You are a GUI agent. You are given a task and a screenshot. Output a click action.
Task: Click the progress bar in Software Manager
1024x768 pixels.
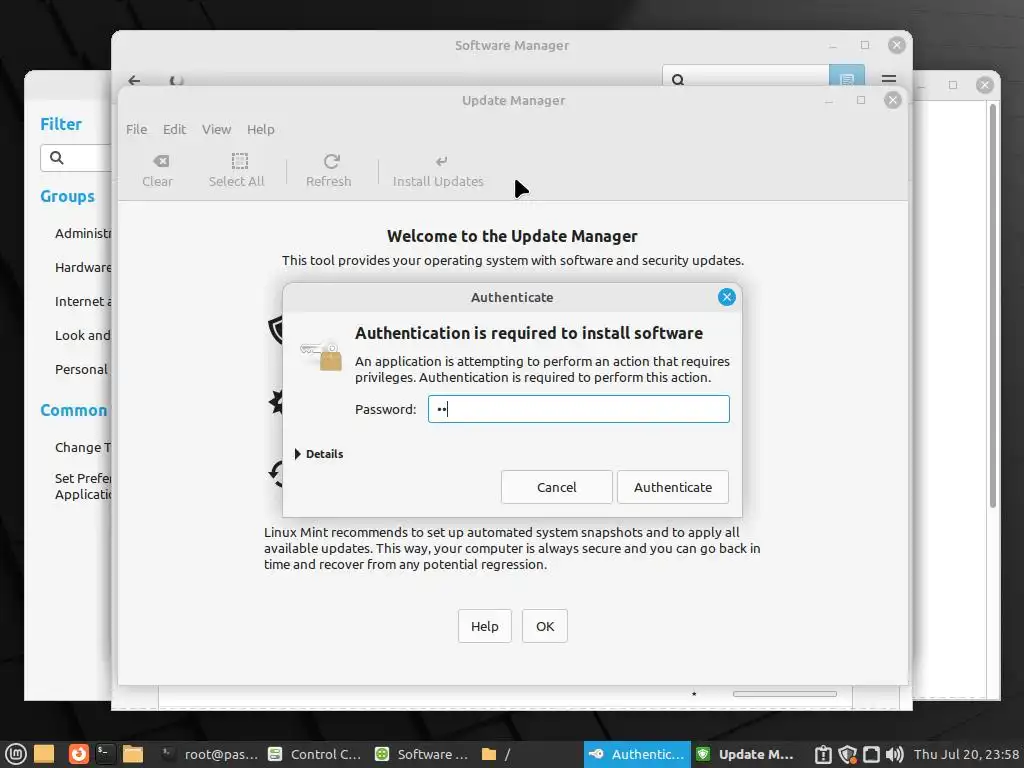(x=784, y=694)
